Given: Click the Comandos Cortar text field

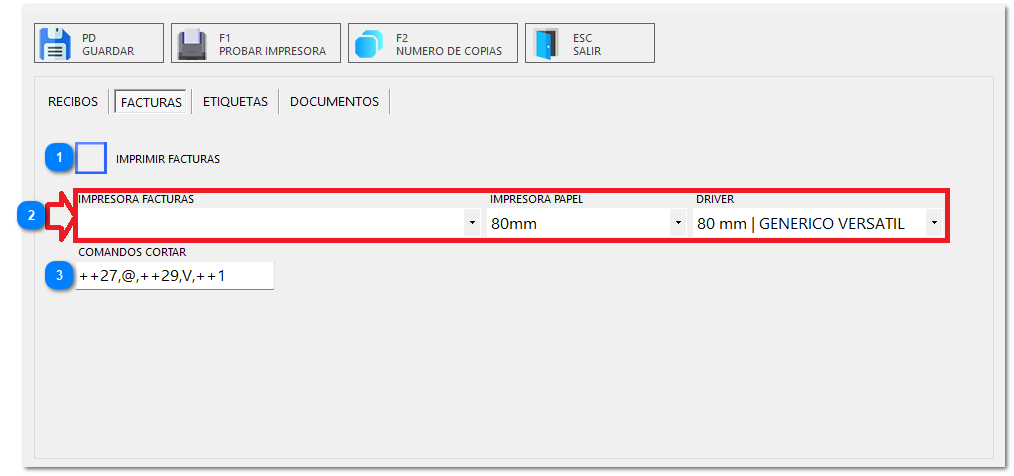Looking at the screenshot, I should [x=174, y=275].
